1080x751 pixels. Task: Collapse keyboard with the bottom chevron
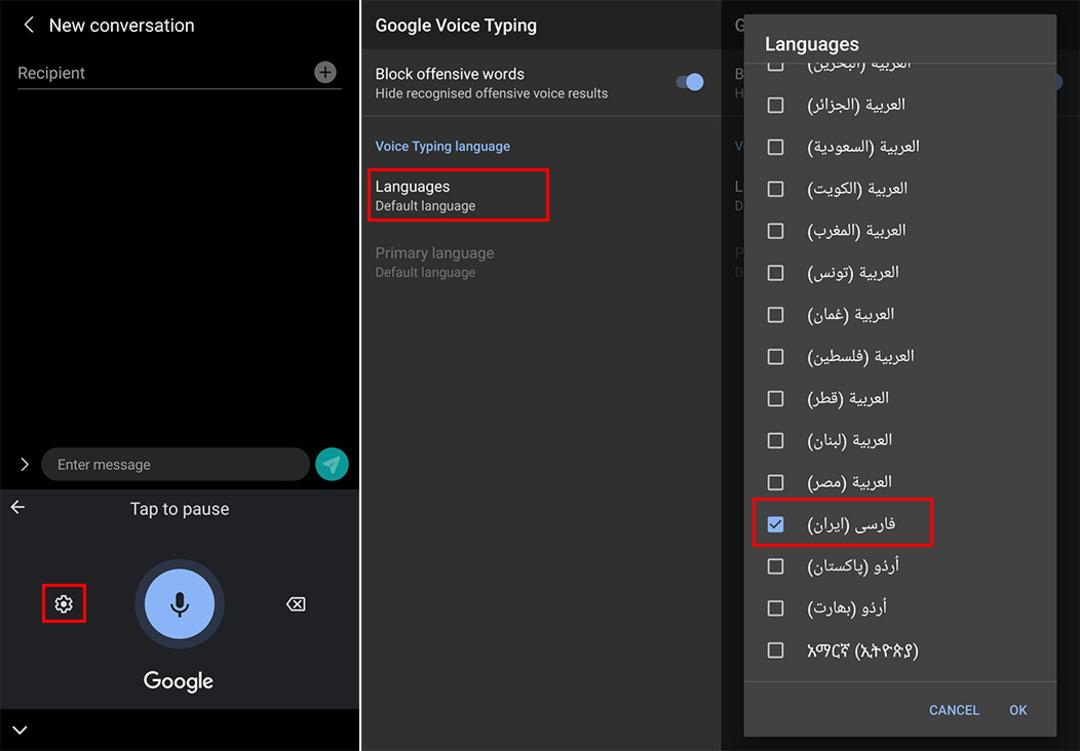point(20,730)
